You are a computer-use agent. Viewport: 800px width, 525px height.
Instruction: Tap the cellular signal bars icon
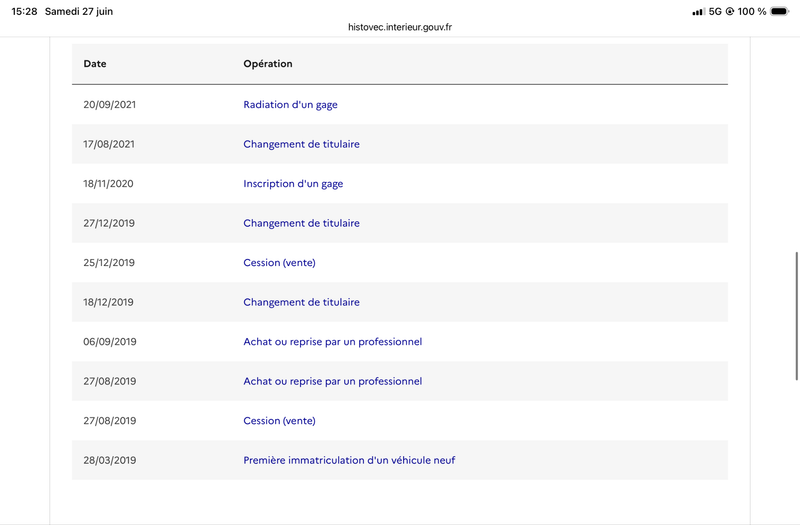(x=698, y=12)
